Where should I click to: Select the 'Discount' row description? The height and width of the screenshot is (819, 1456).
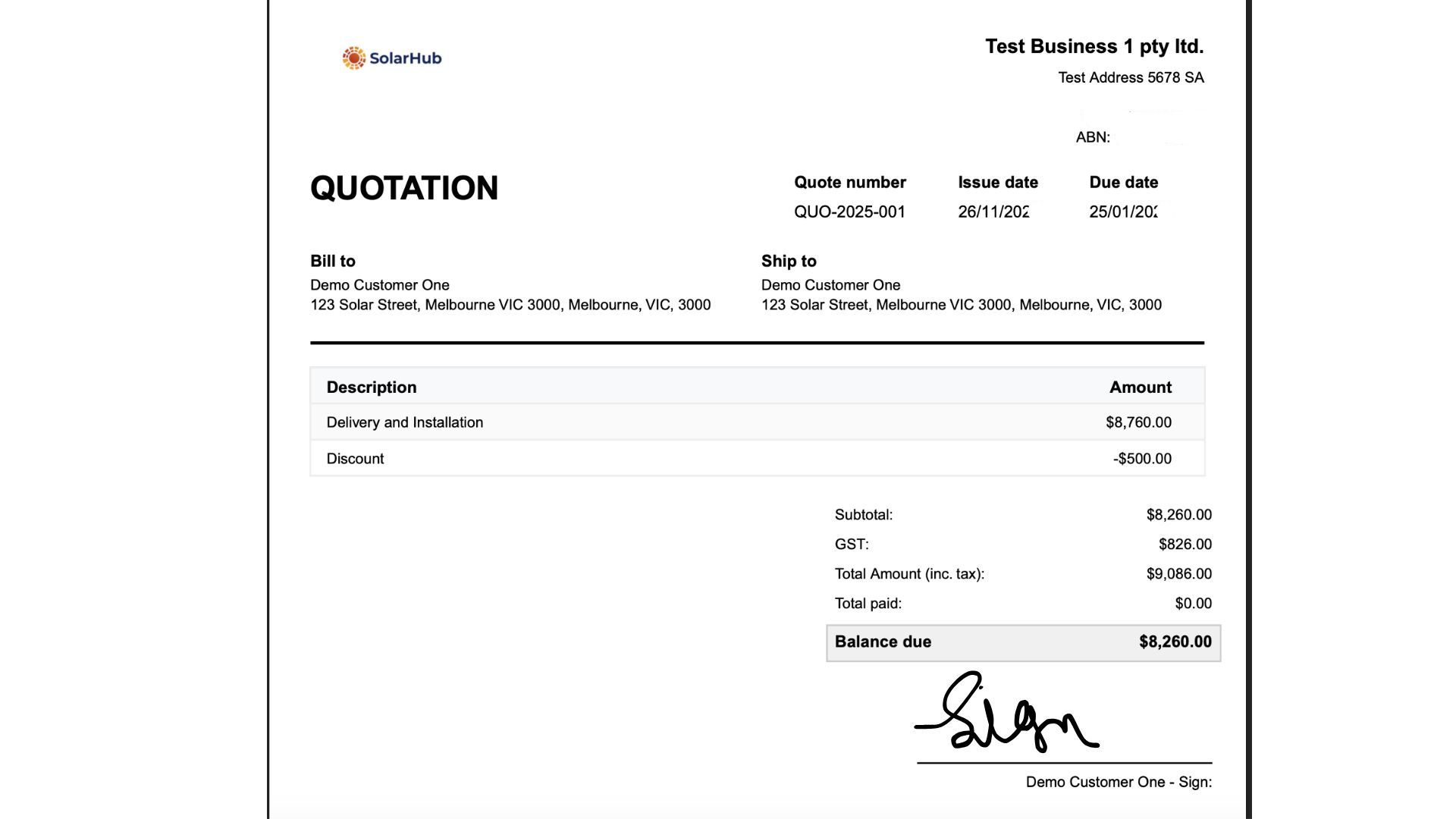click(355, 459)
